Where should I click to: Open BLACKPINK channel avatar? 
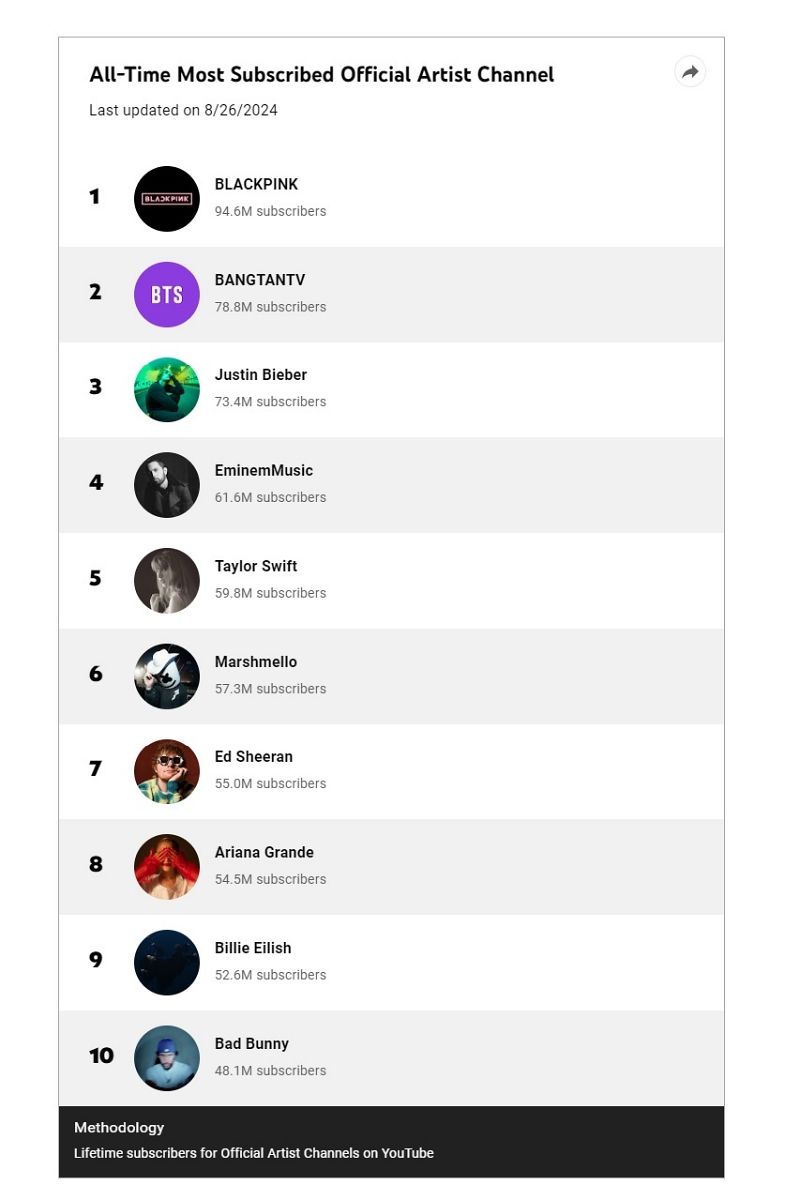(x=167, y=199)
